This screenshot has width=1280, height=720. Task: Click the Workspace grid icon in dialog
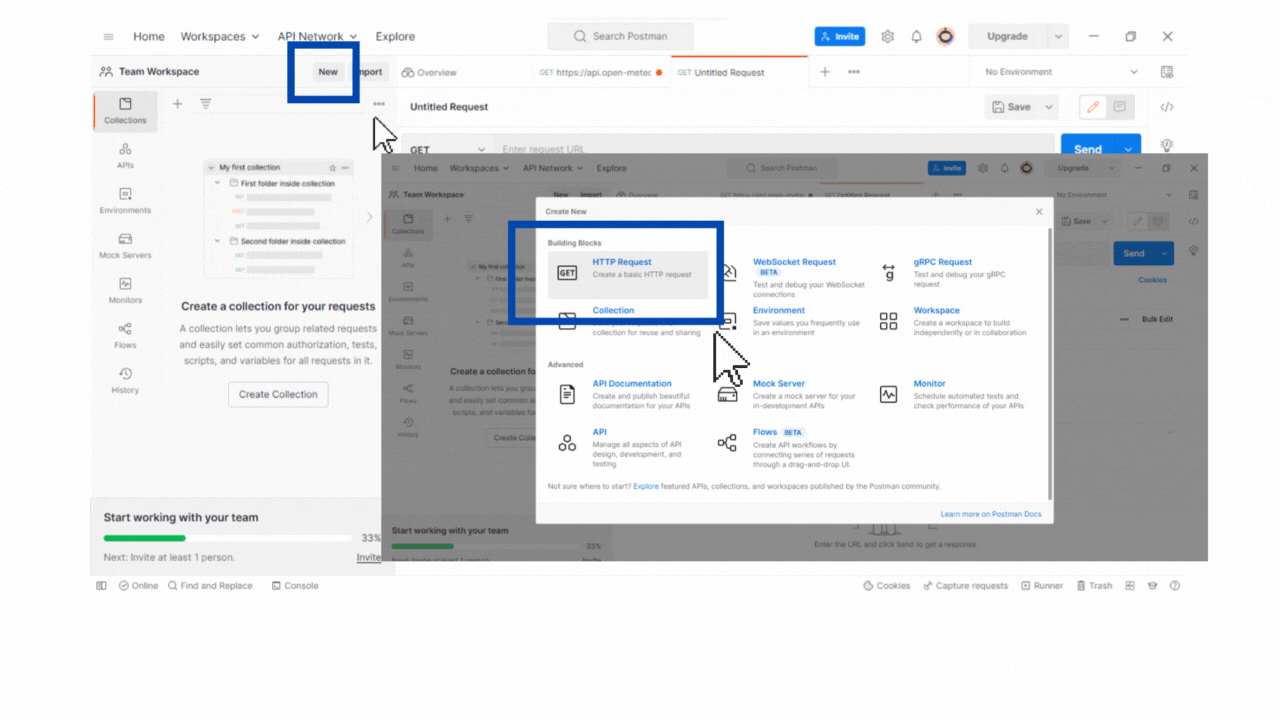pyautogui.click(x=888, y=321)
